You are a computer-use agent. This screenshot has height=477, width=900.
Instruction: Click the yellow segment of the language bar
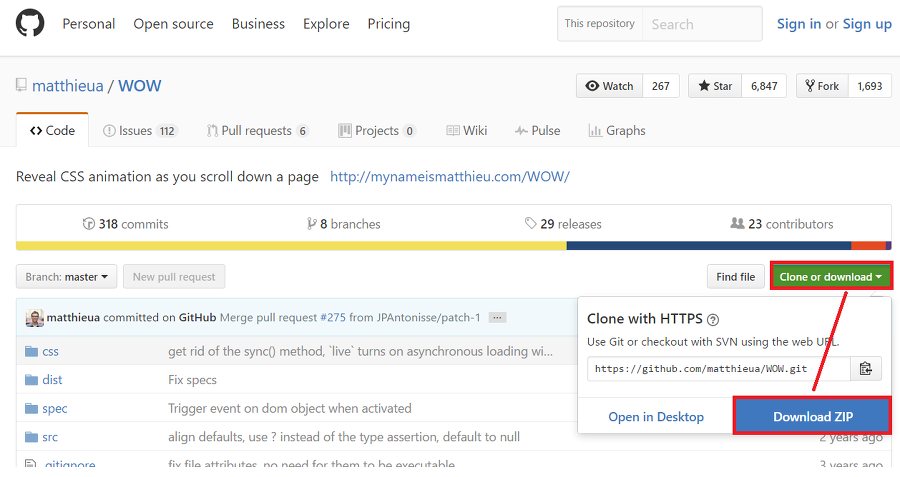[292, 246]
